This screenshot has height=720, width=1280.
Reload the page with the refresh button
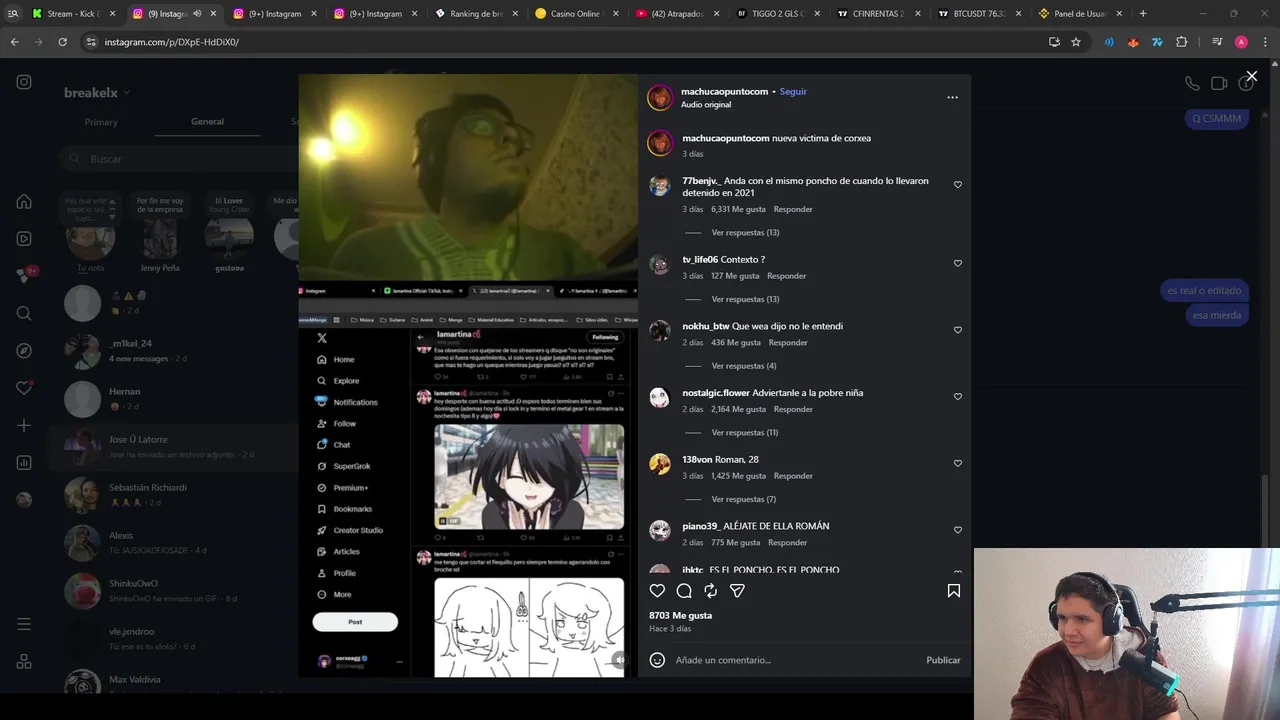[x=62, y=42]
